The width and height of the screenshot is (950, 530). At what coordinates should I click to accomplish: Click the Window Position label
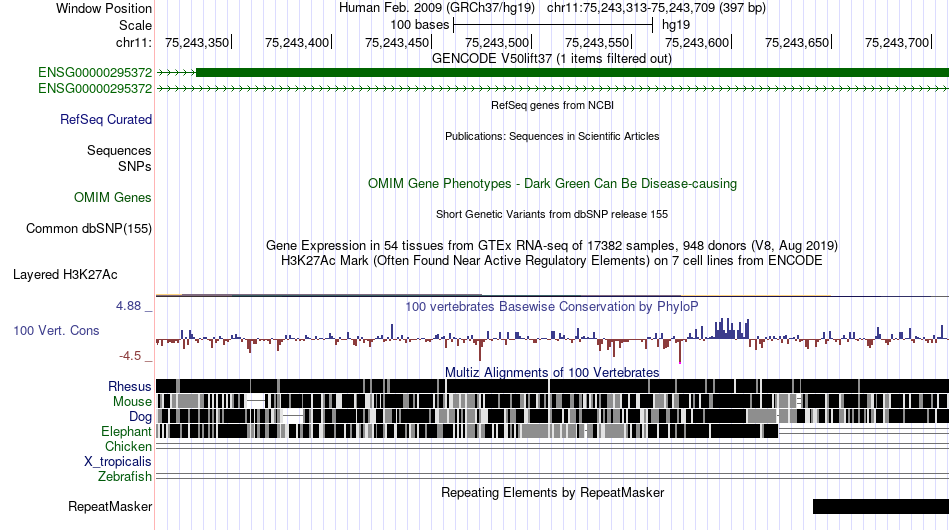[x=104, y=8]
